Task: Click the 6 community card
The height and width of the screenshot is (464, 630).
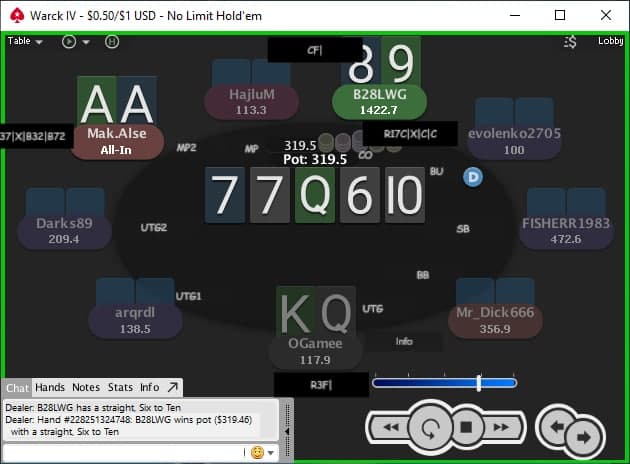Action: pyautogui.click(x=360, y=195)
